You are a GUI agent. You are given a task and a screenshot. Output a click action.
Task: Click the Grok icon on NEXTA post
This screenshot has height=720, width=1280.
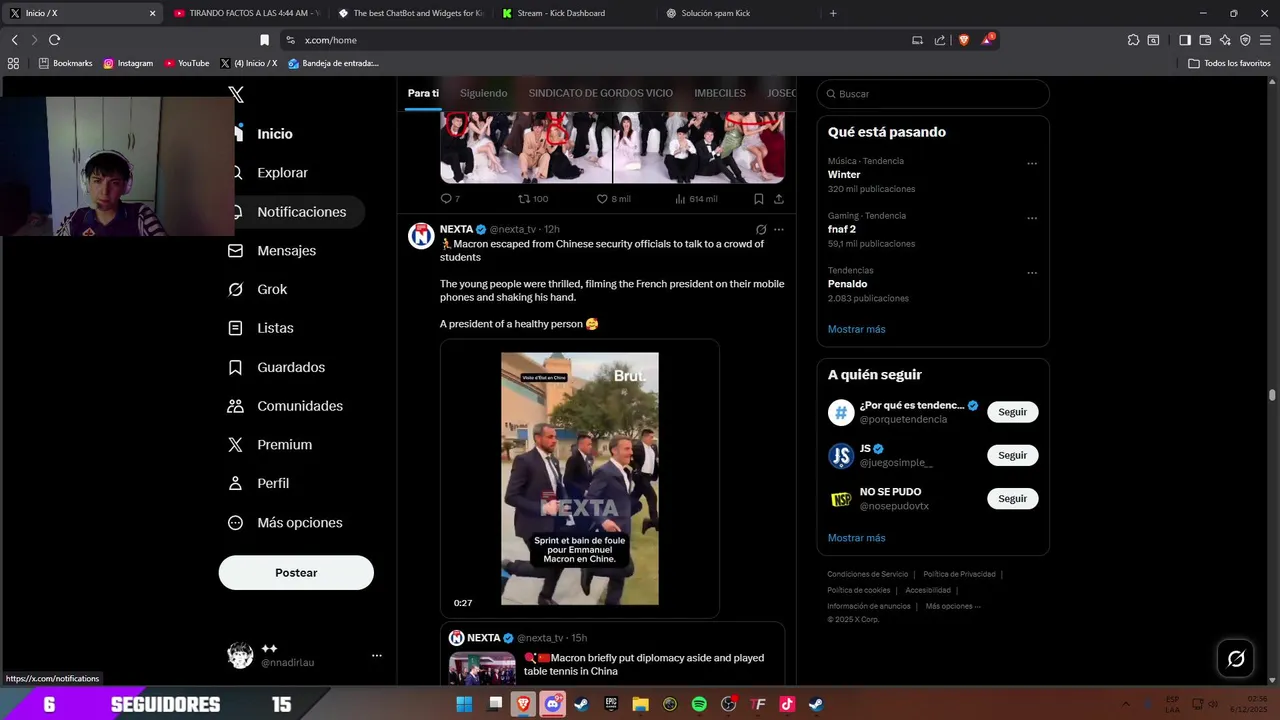(761, 230)
